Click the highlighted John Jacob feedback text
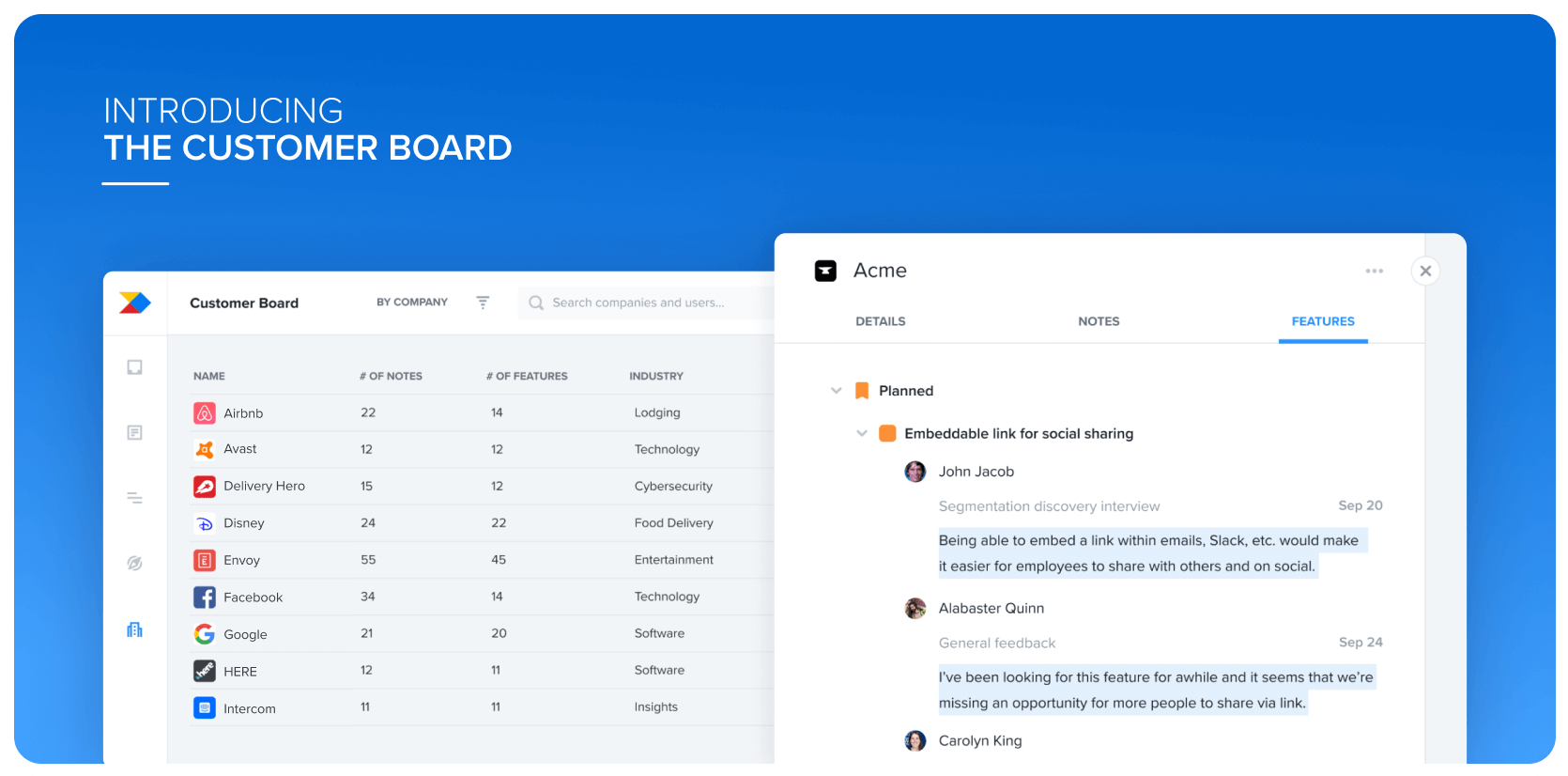Image resolution: width=1568 pixels, height=776 pixels. click(x=1152, y=553)
